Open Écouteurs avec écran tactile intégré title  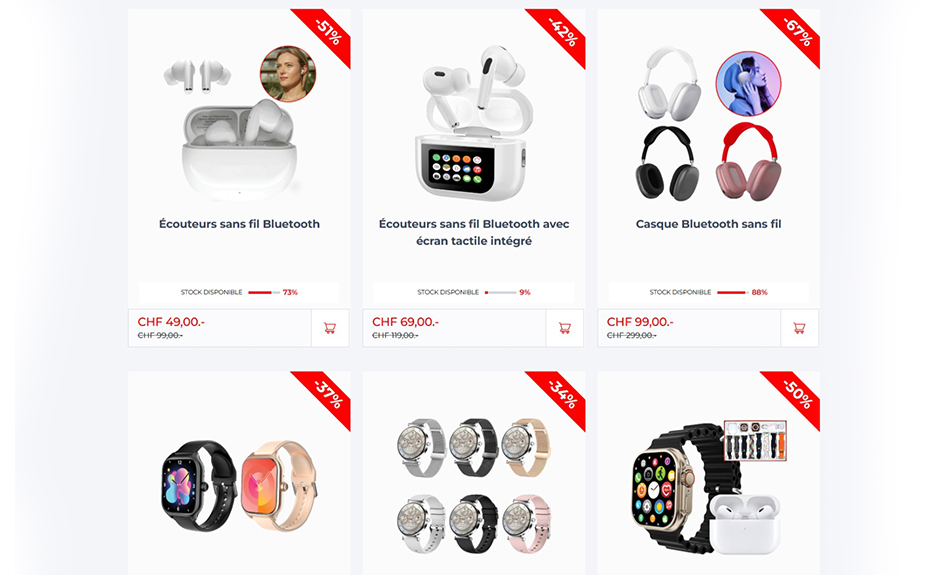point(474,232)
